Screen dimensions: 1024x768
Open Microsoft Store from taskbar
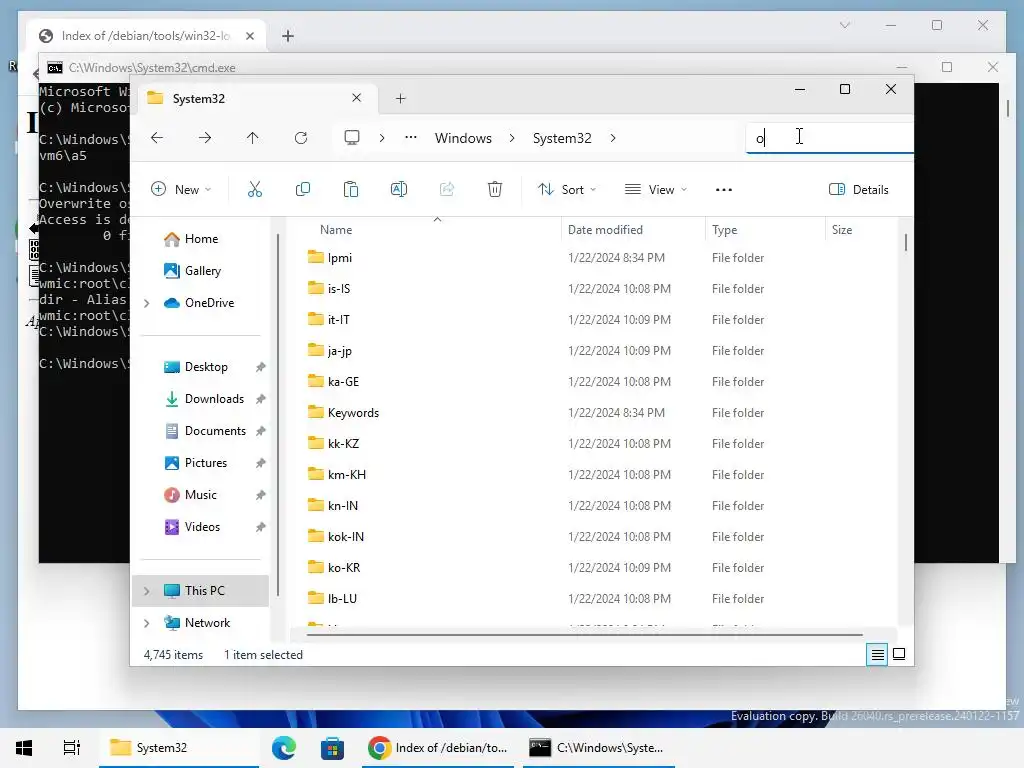tap(332, 748)
